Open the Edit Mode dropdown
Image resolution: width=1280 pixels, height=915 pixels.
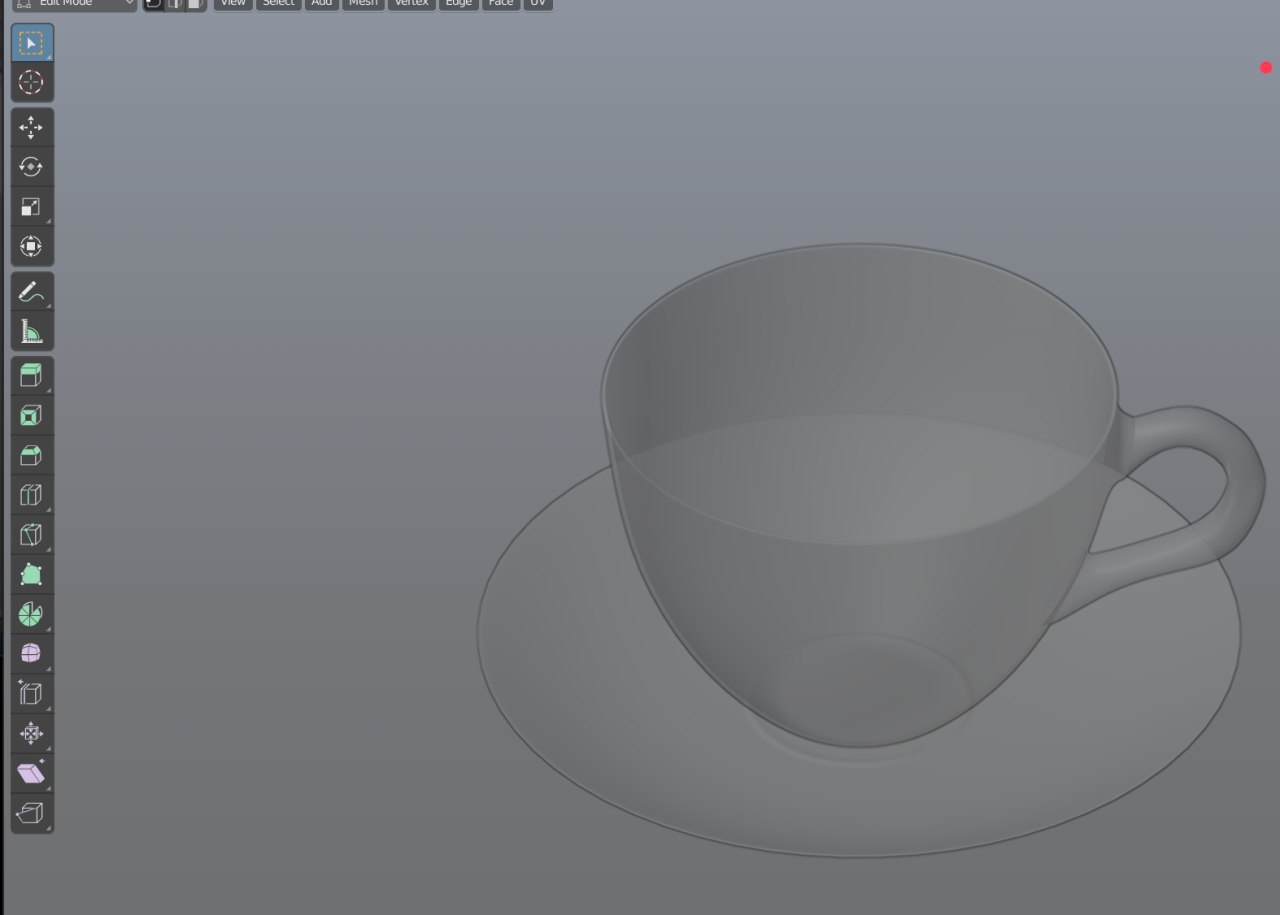point(75,4)
